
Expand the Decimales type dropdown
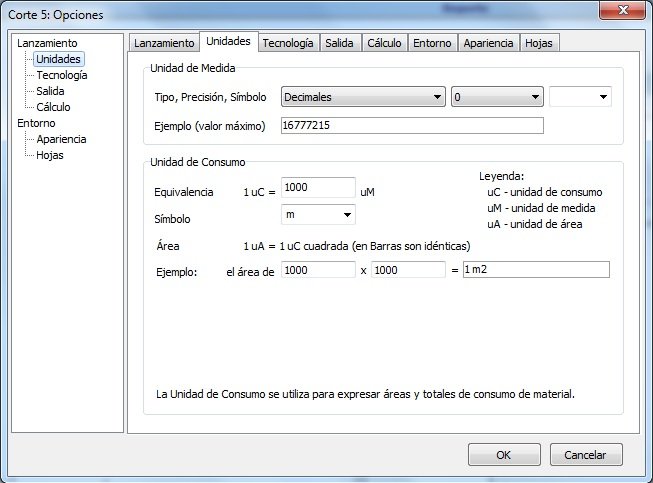point(363,97)
